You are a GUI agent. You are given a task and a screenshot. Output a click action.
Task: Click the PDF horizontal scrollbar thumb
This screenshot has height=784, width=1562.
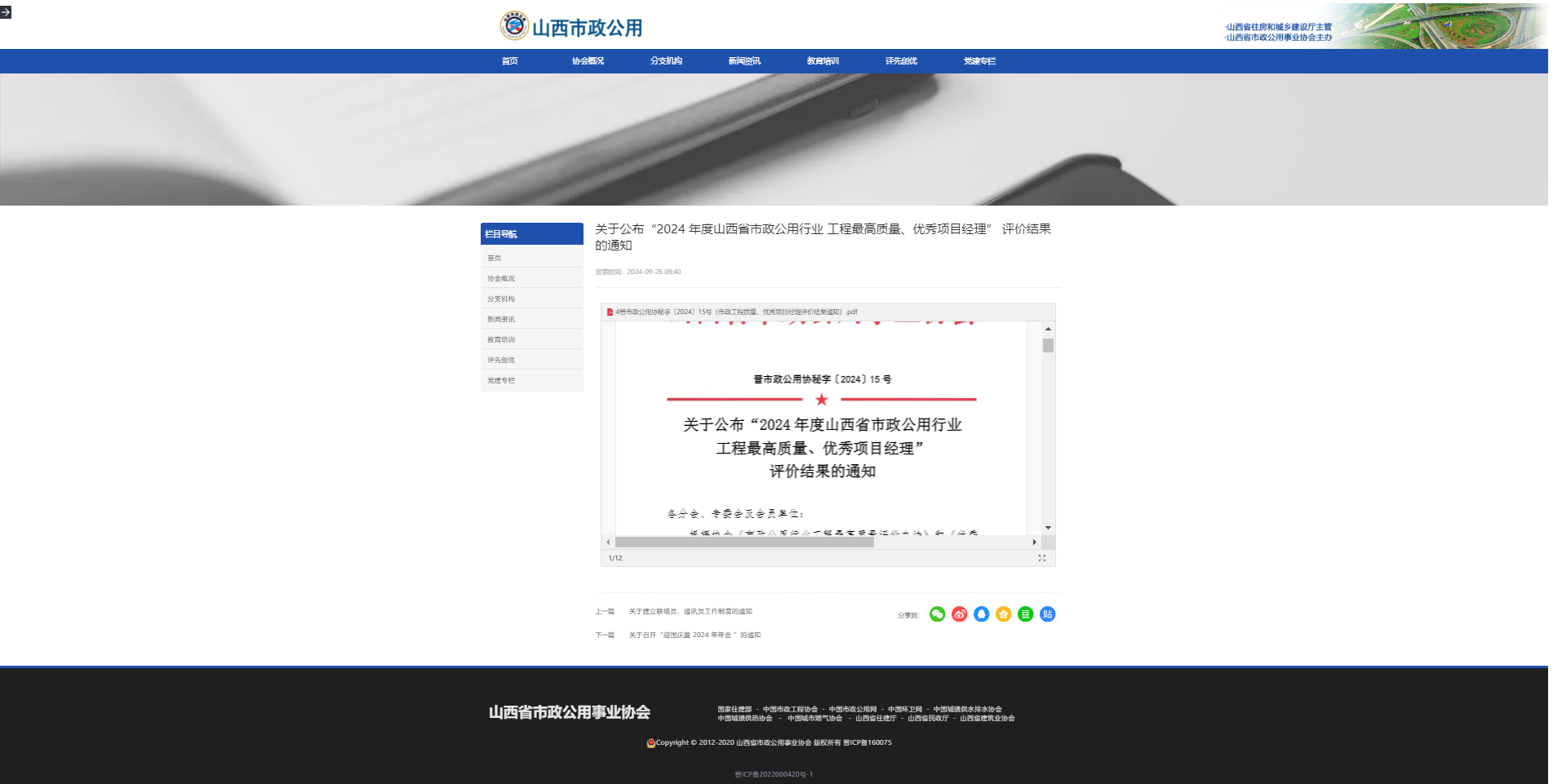click(744, 542)
